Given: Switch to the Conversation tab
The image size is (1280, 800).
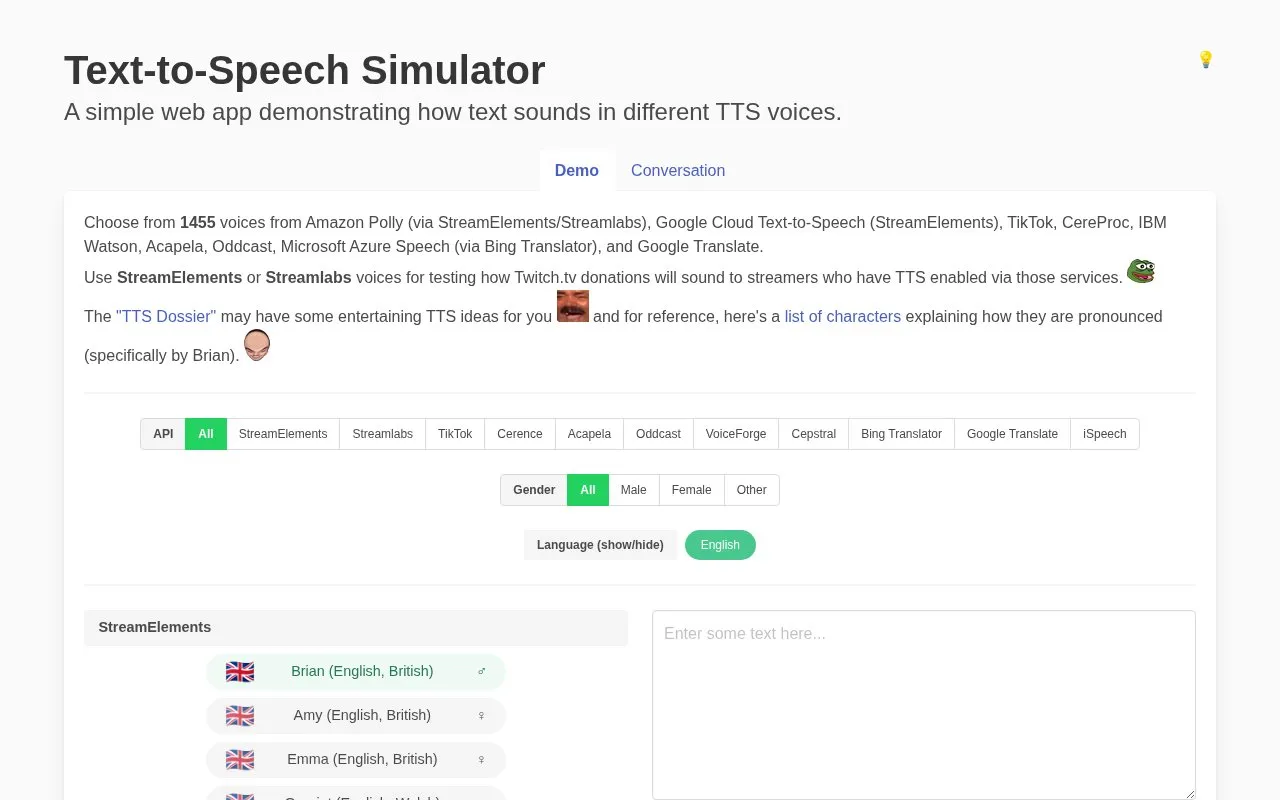Looking at the screenshot, I should point(678,170).
